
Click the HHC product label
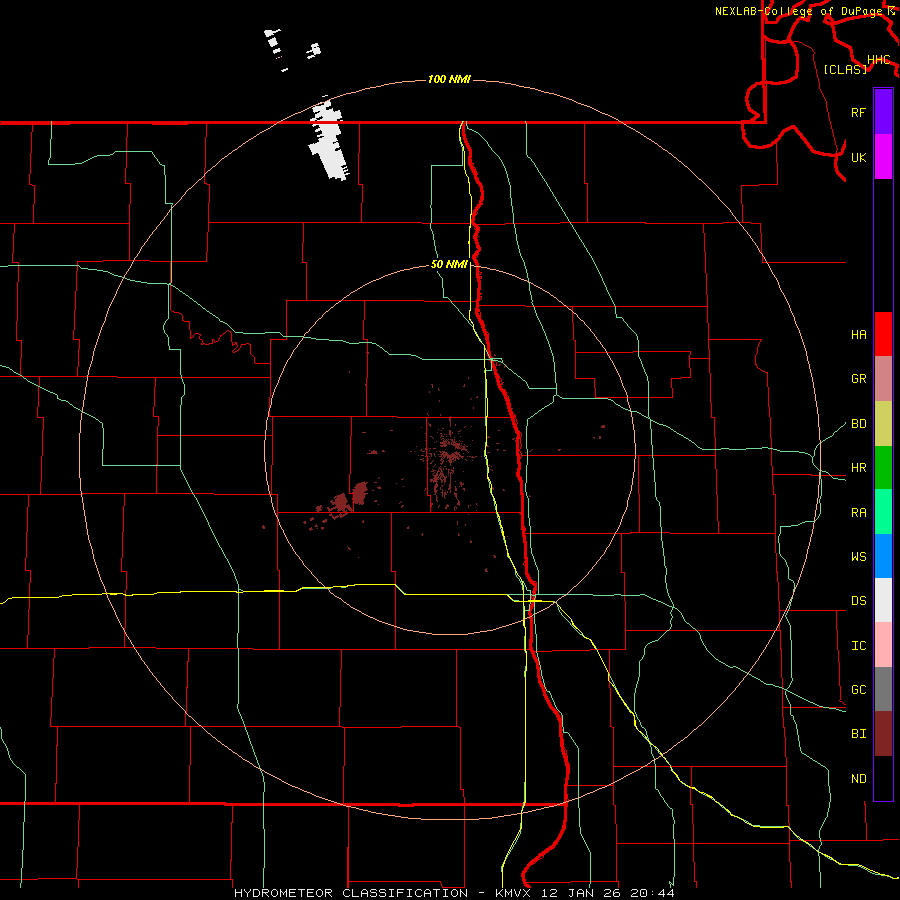tap(878, 60)
